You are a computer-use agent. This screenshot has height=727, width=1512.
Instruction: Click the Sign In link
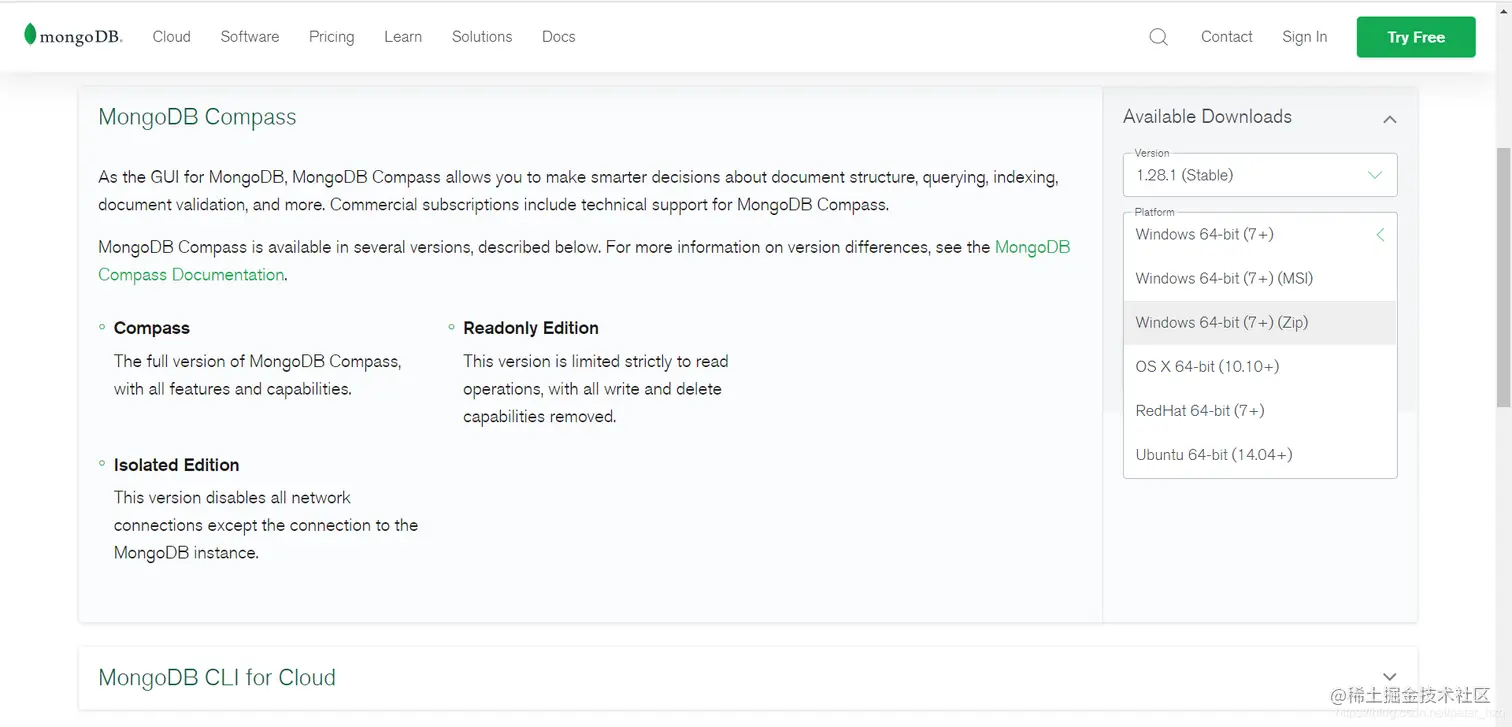coord(1304,37)
